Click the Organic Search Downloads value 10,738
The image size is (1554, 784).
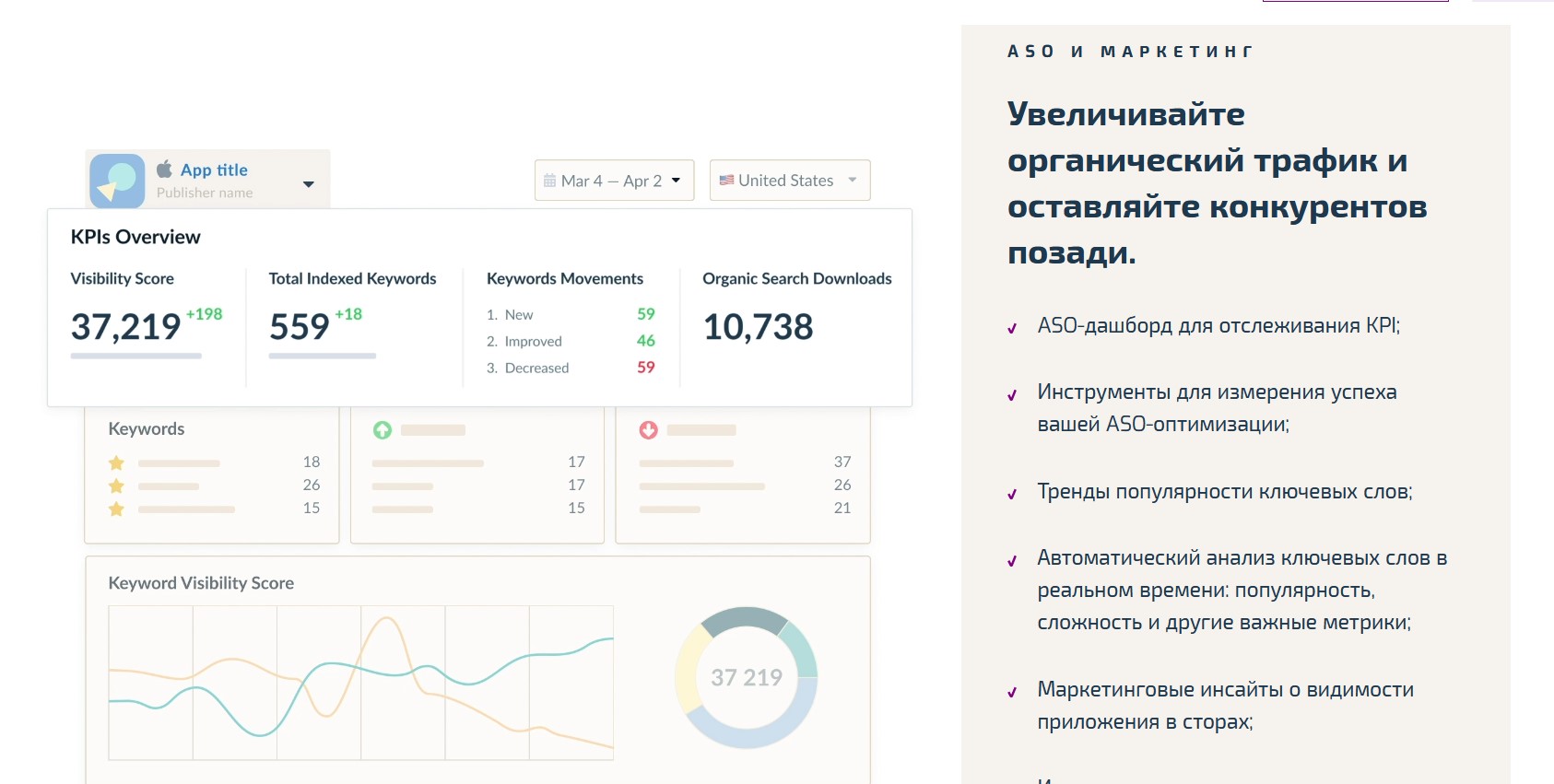coord(758,327)
